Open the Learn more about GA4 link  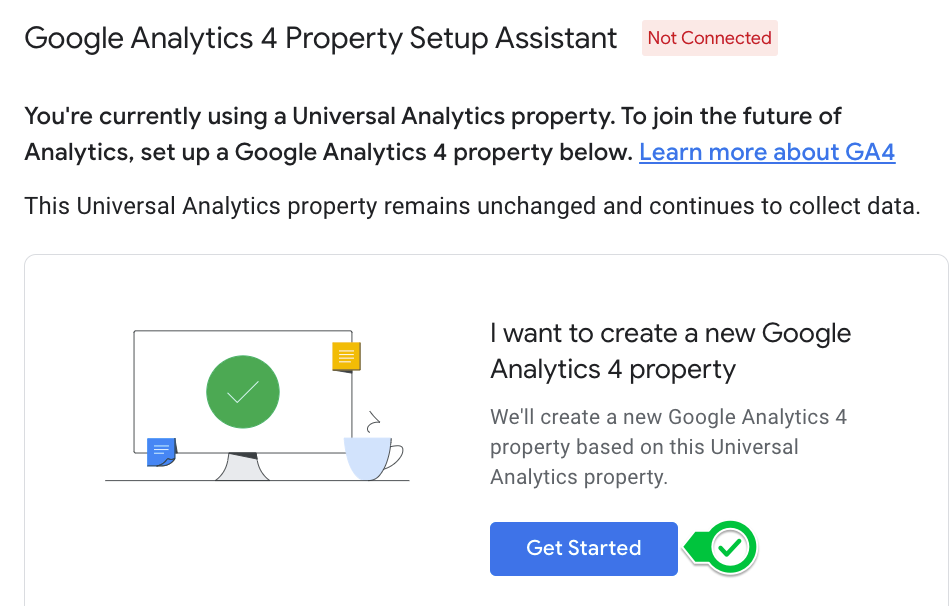coord(766,152)
